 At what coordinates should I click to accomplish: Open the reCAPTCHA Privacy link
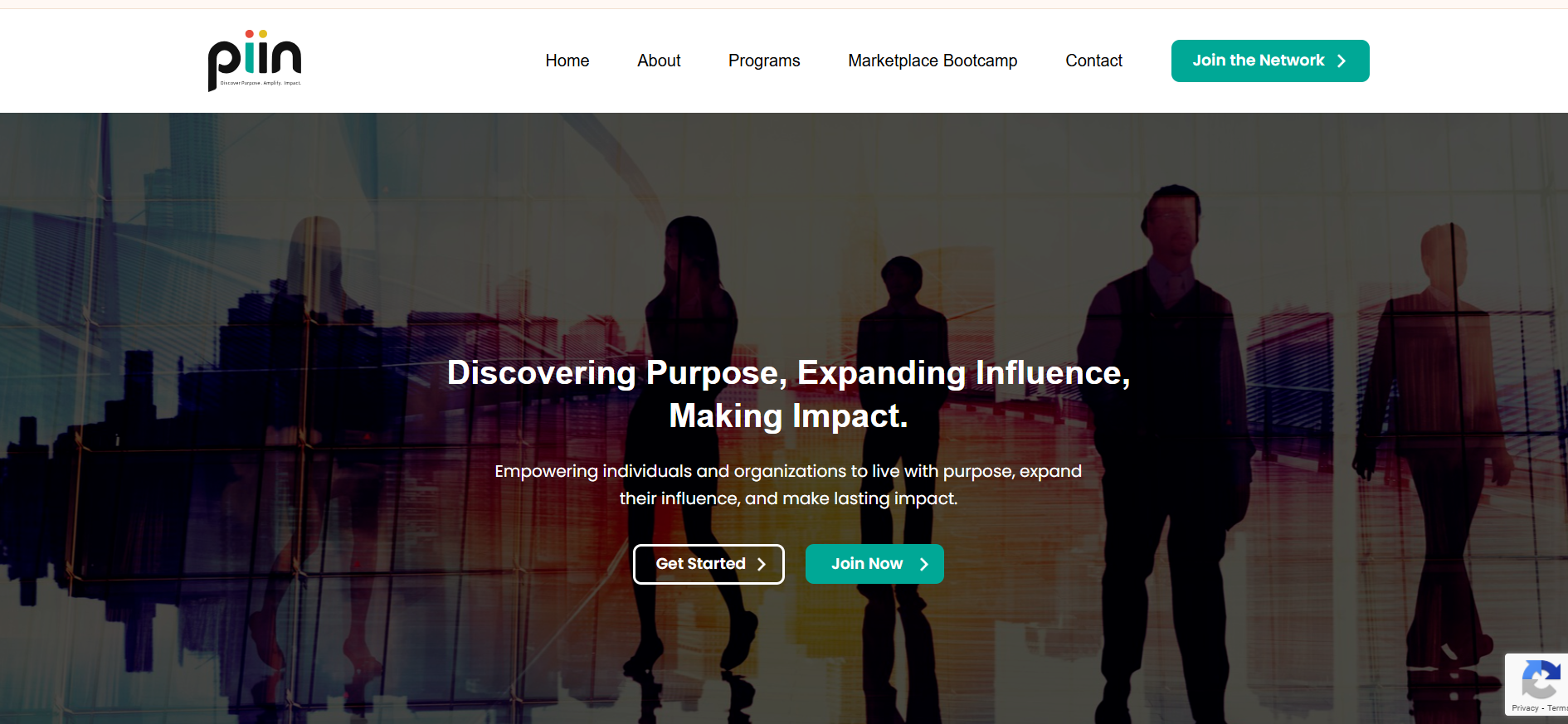pos(1525,708)
